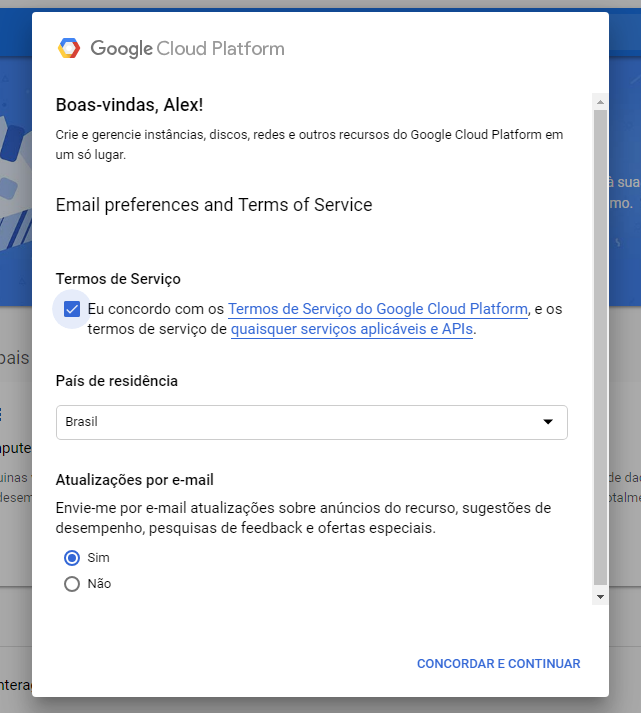Click CONCORDAR E CONTINUAR button
Viewport: 641px width, 713px height.
click(499, 664)
